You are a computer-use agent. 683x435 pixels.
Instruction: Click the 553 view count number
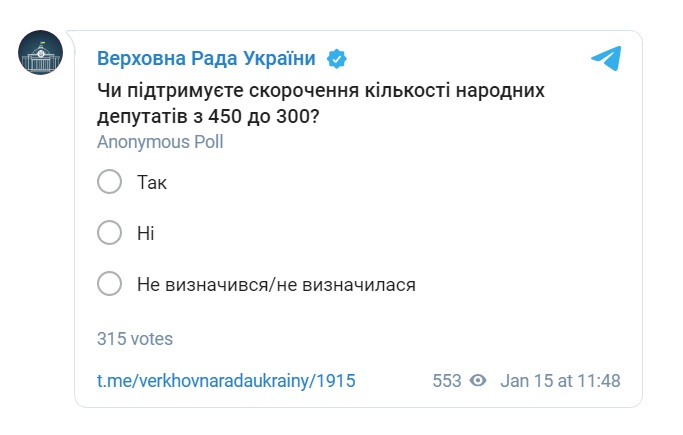tap(447, 381)
